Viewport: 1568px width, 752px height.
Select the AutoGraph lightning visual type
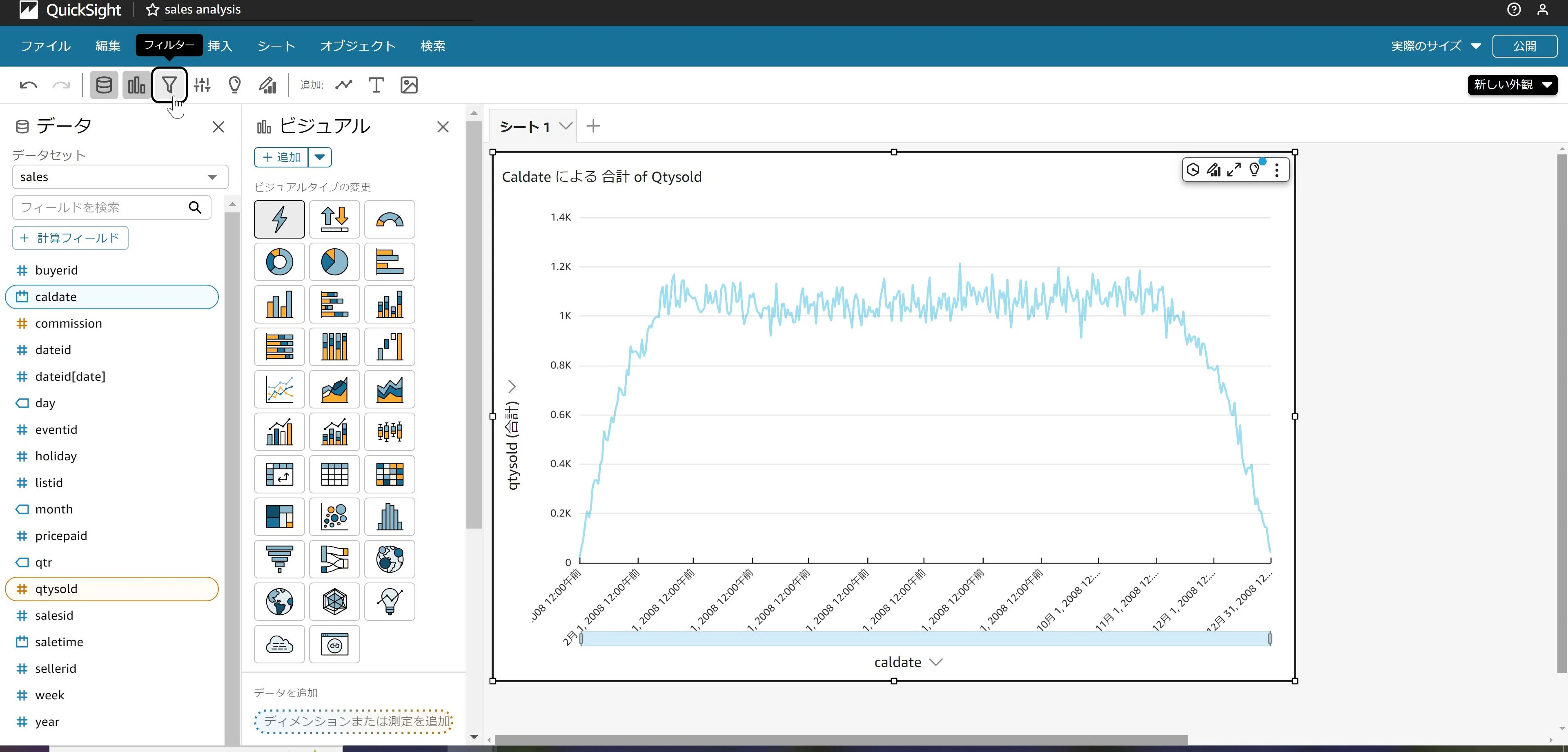(x=279, y=219)
